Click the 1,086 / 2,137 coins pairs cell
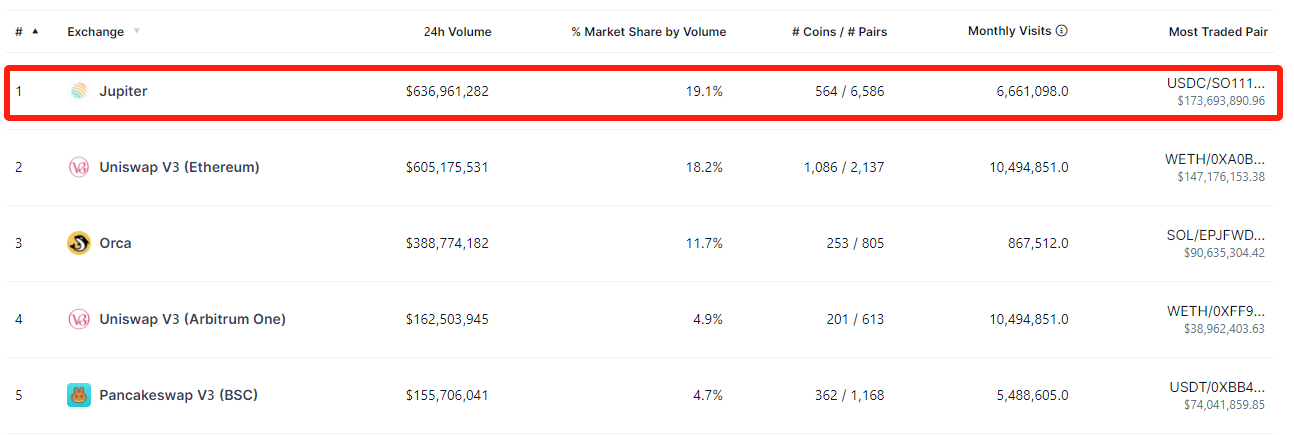Viewport: 1294px width, 435px height. [844, 167]
